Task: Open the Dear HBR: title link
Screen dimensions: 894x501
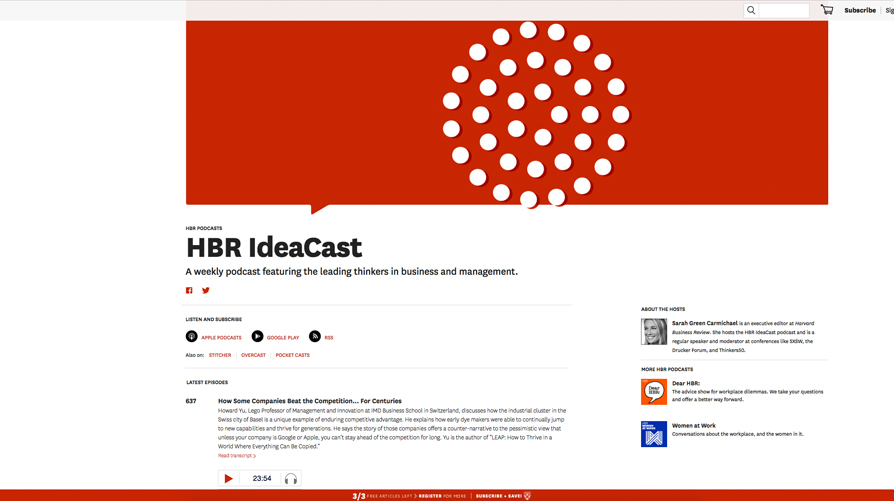Action: (686, 384)
